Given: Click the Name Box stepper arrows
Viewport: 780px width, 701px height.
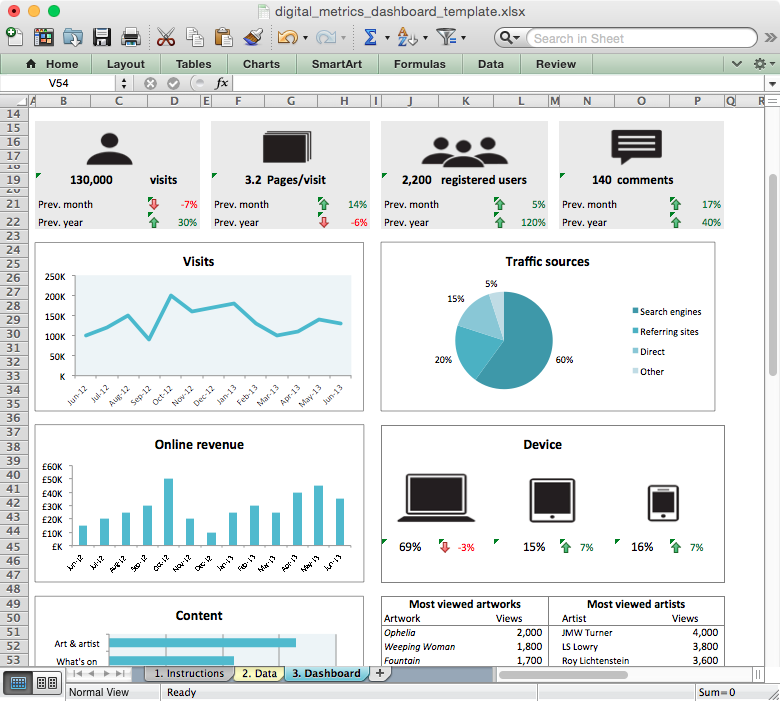Looking at the screenshot, I should coord(124,83).
